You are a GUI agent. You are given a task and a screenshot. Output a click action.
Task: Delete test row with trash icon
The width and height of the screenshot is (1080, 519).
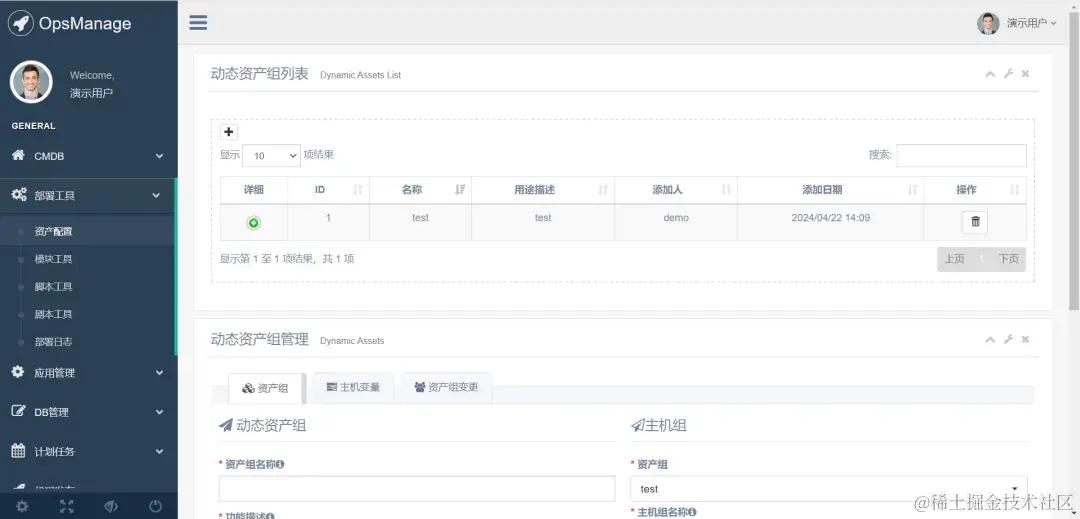tap(975, 222)
